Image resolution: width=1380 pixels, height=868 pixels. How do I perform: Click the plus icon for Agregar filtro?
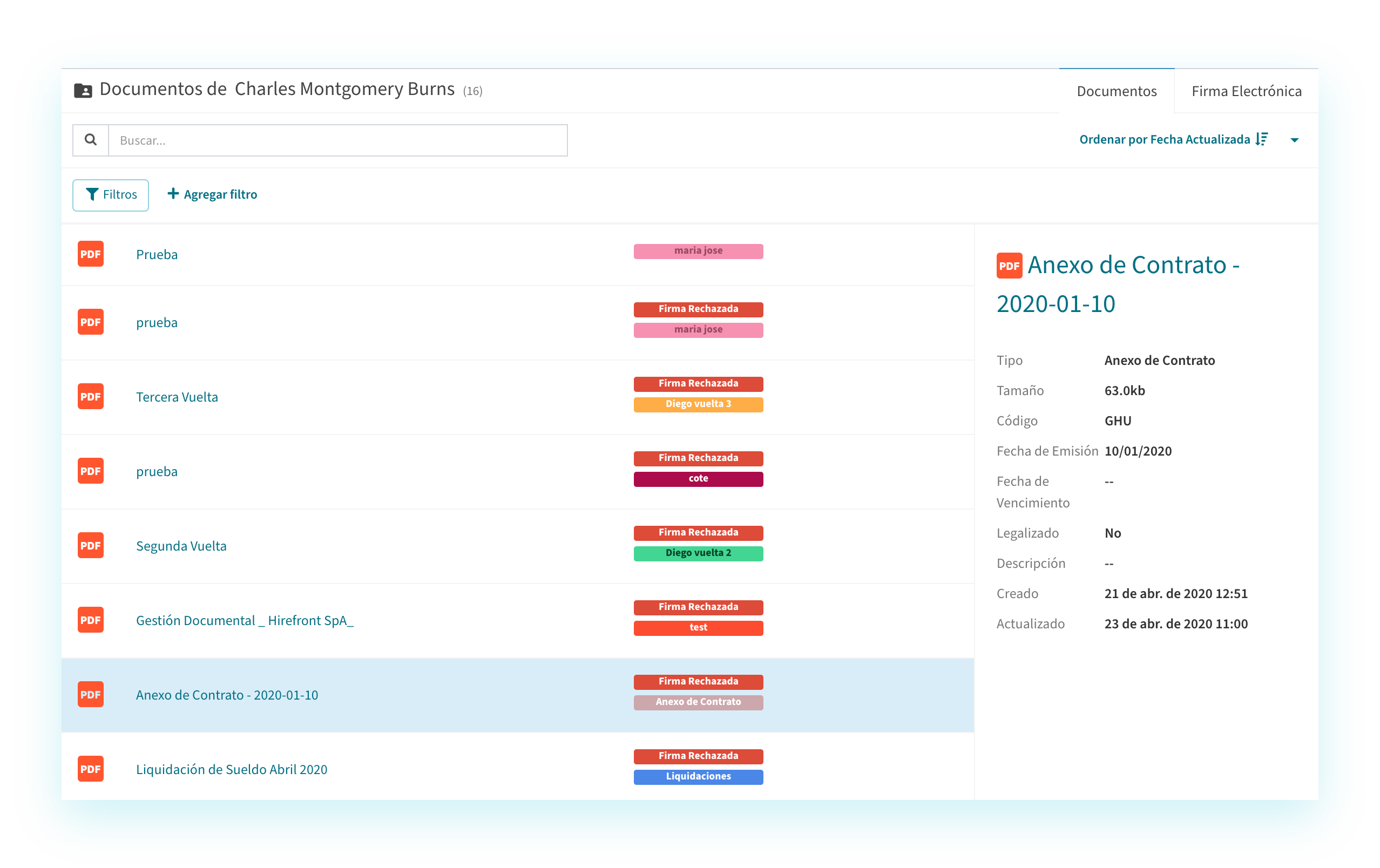click(x=173, y=194)
